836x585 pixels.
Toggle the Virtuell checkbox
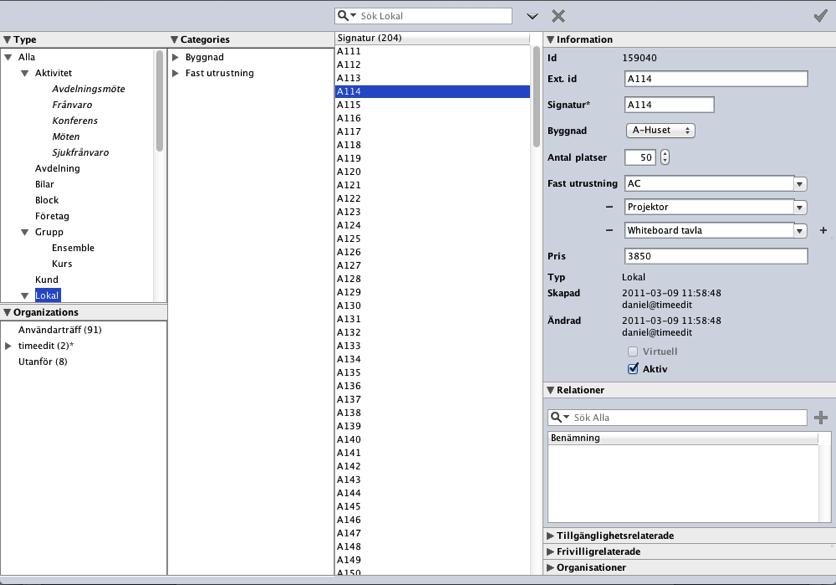[633, 351]
